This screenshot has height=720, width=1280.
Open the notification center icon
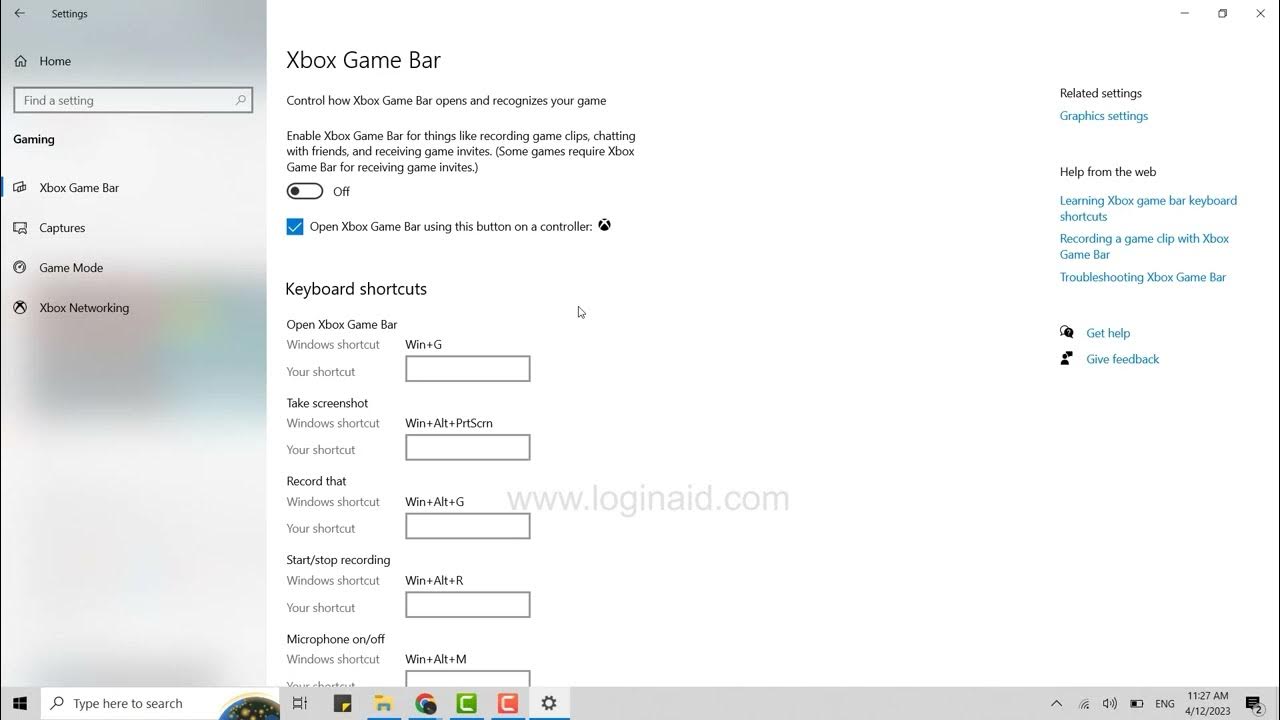[x=1254, y=704]
